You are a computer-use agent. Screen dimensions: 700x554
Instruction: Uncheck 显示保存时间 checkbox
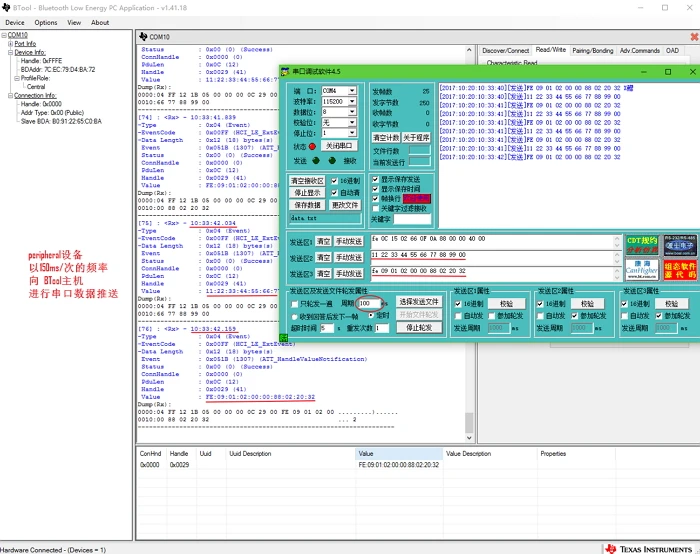[x=375, y=189]
